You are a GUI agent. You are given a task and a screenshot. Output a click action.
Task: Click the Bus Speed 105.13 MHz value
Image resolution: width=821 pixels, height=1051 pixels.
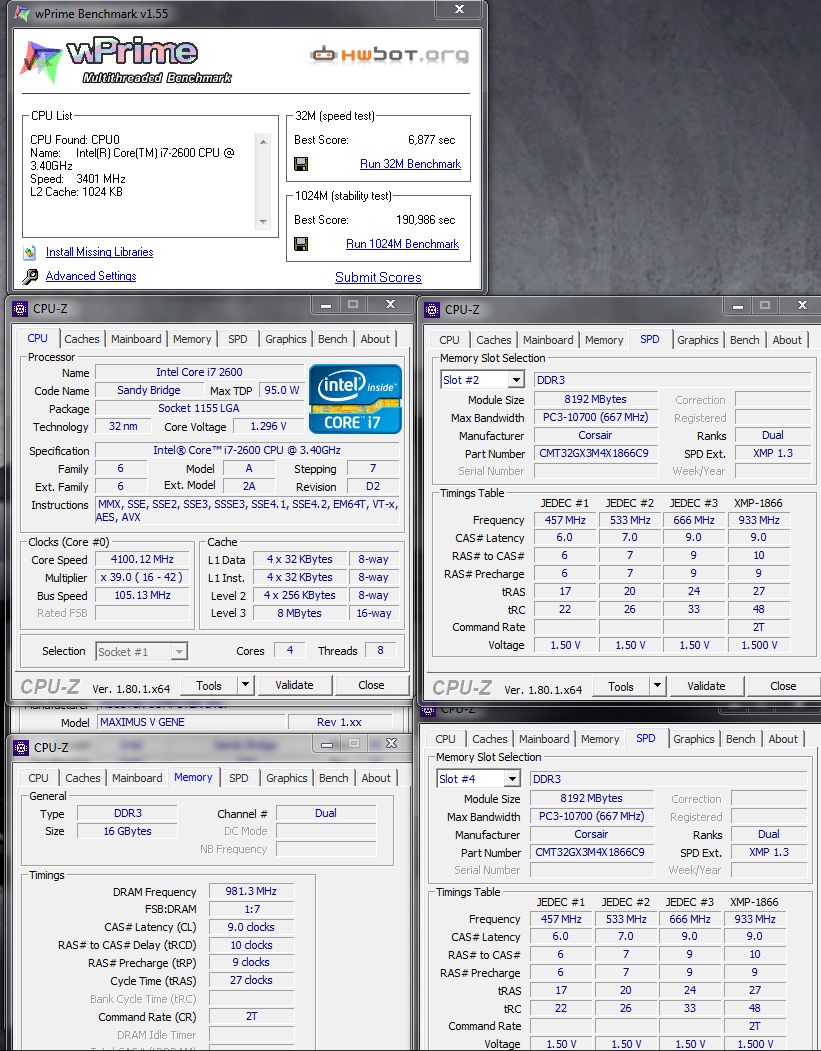click(x=142, y=595)
